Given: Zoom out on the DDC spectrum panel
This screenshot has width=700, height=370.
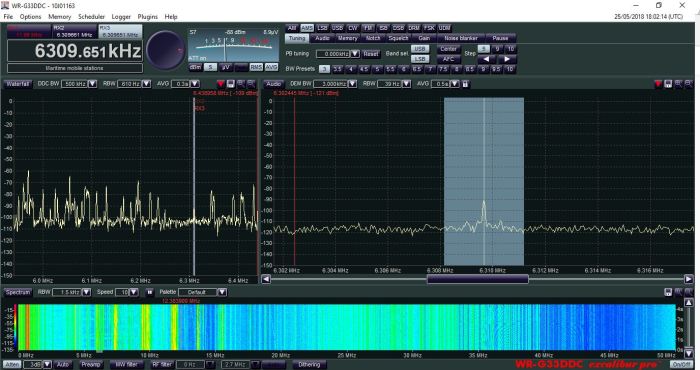Looking at the screenshot, I should (x=251, y=83).
